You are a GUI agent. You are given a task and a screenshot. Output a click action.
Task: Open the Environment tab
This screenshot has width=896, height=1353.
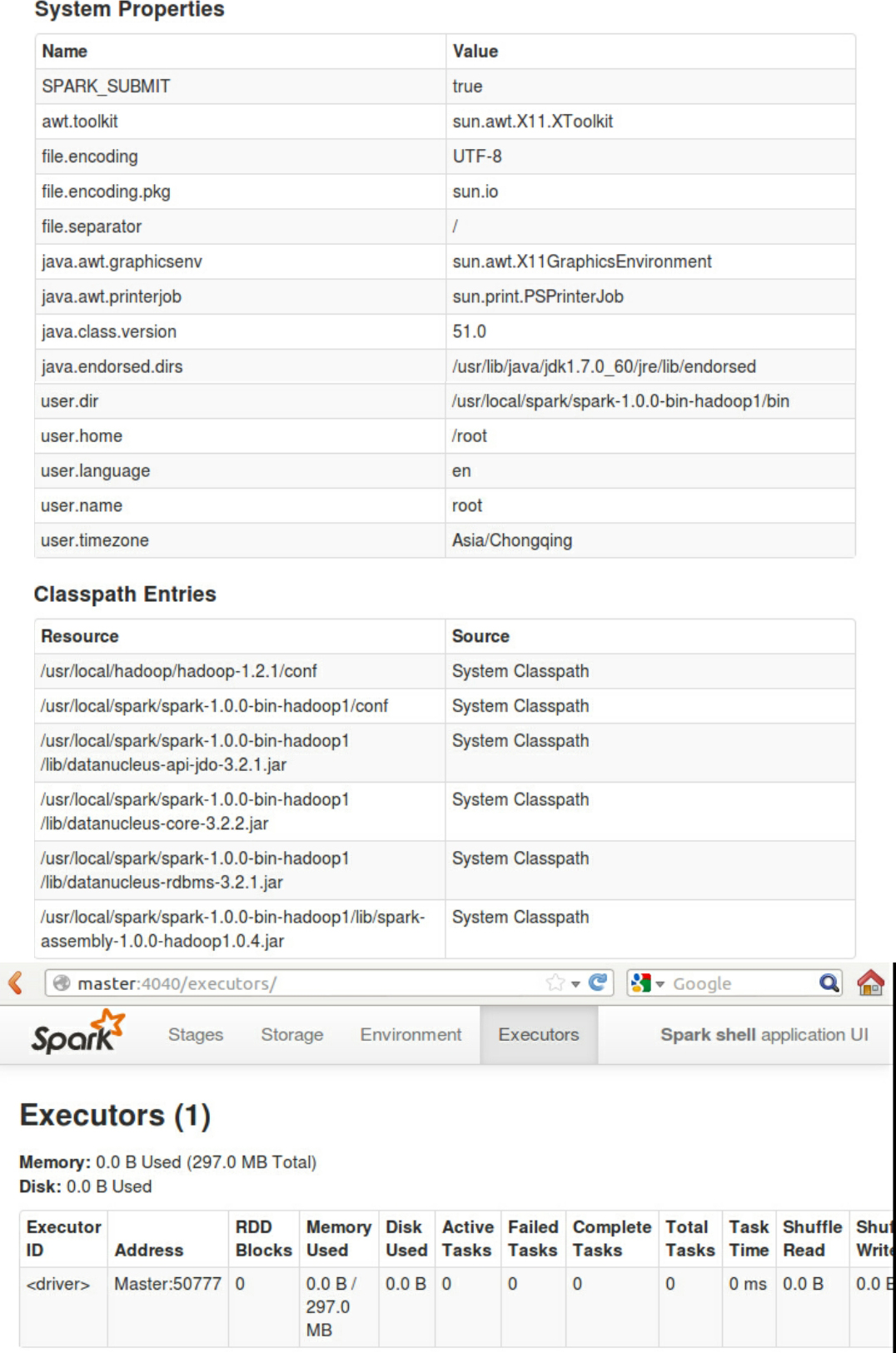[411, 1034]
